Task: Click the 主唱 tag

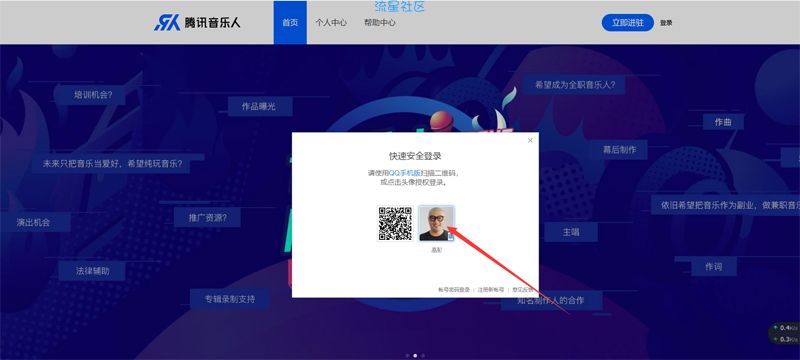Action: pos(571,232)
